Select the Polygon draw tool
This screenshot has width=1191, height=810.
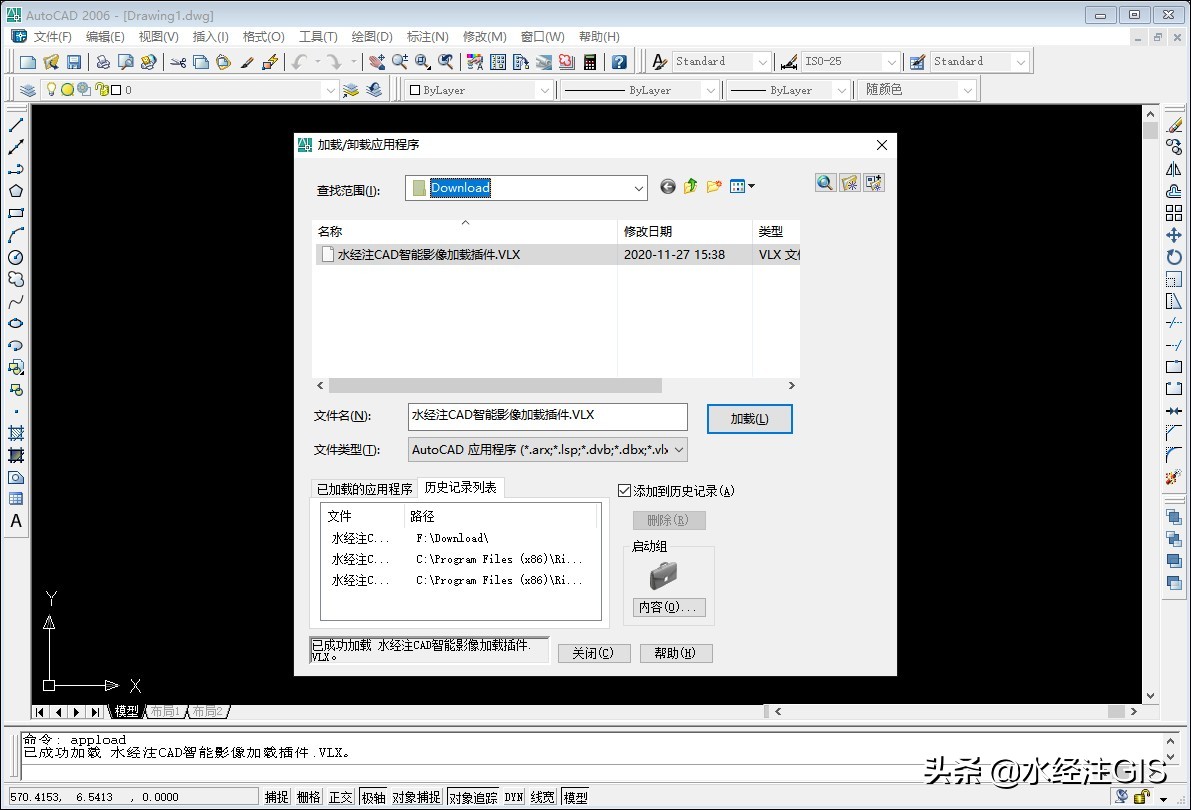[x=16, y=191]
